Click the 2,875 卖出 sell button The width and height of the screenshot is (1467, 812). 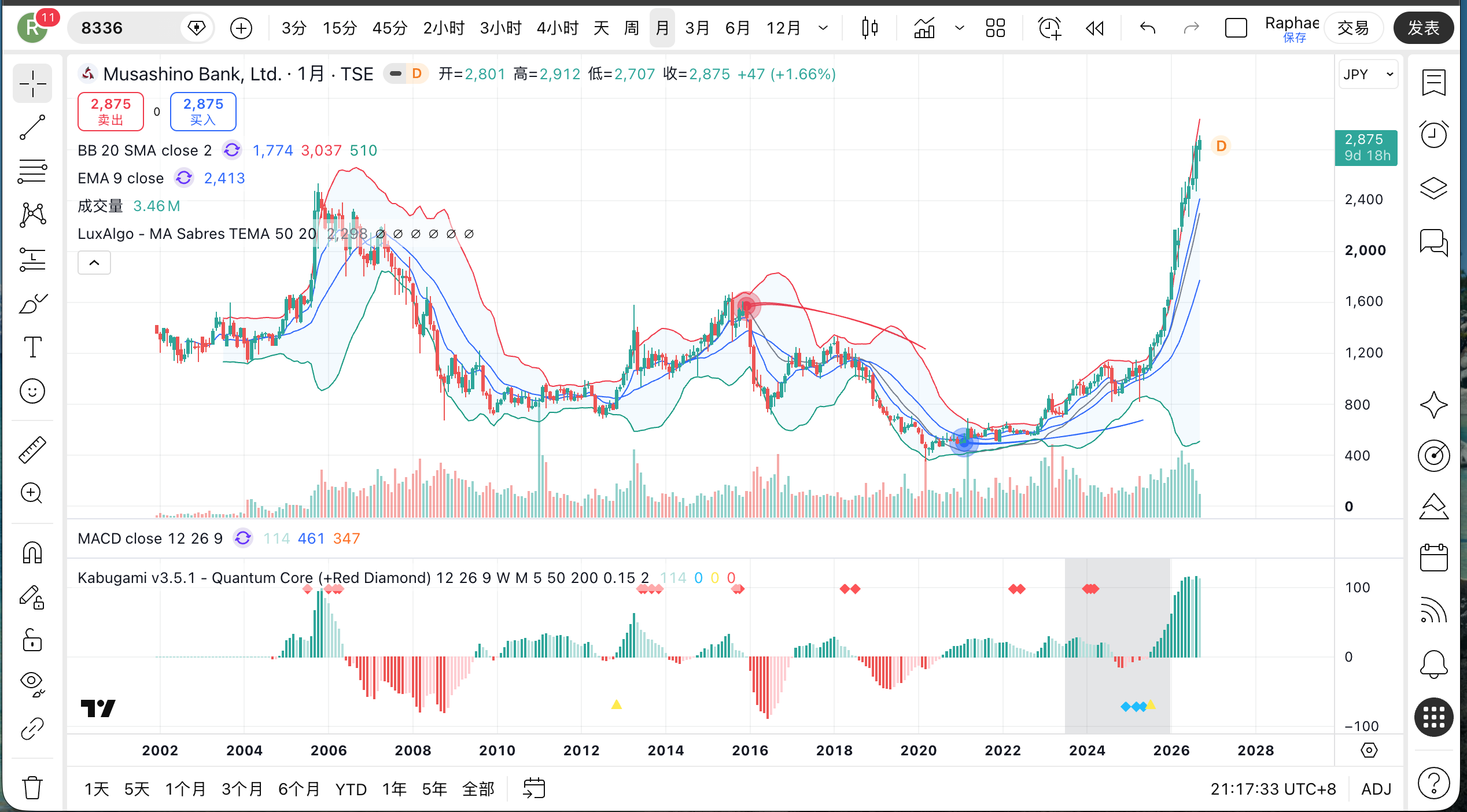[x=110, y=112]
